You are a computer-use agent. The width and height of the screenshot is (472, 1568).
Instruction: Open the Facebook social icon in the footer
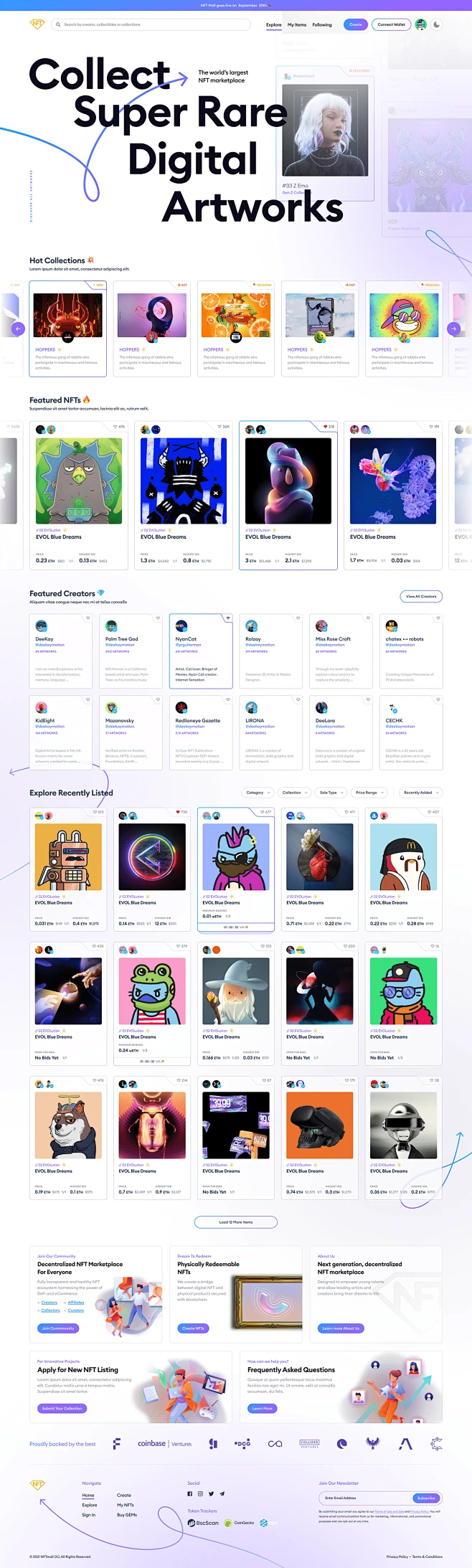click(190, 1493)
